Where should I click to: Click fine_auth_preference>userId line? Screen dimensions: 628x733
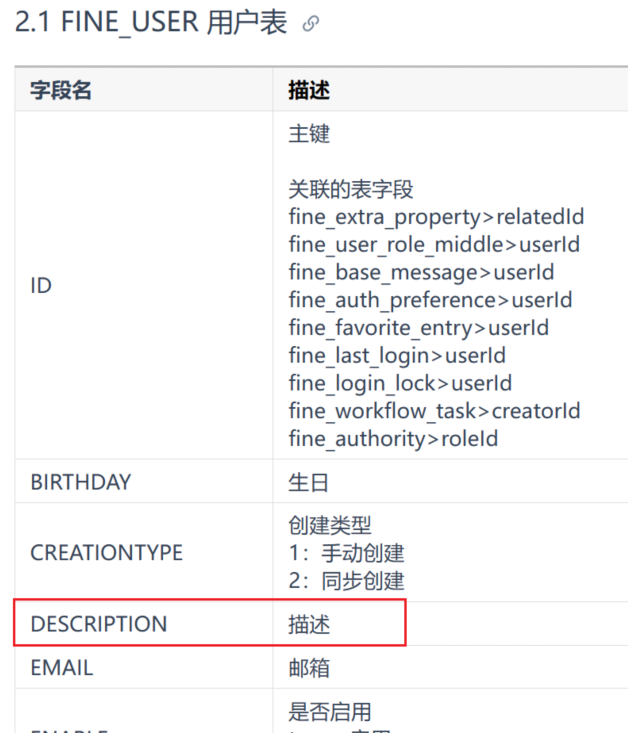point(430,300)
